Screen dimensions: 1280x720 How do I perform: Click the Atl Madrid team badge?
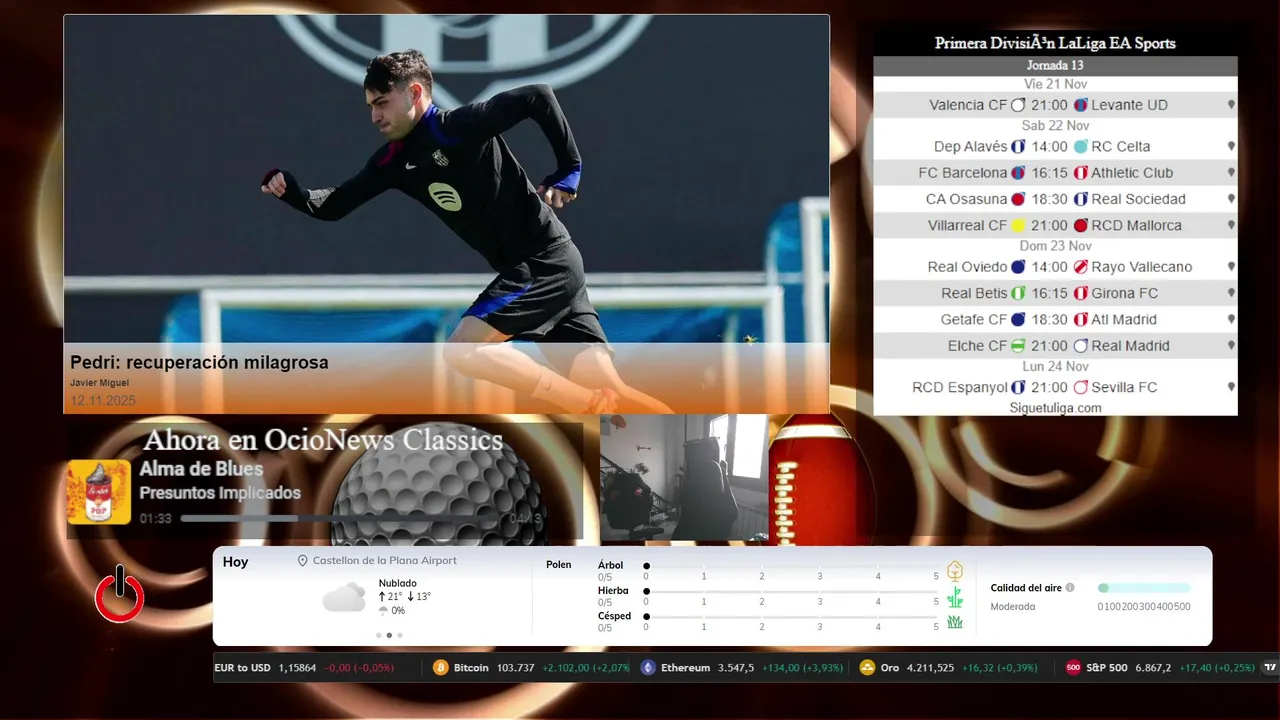pos(1081,320)
